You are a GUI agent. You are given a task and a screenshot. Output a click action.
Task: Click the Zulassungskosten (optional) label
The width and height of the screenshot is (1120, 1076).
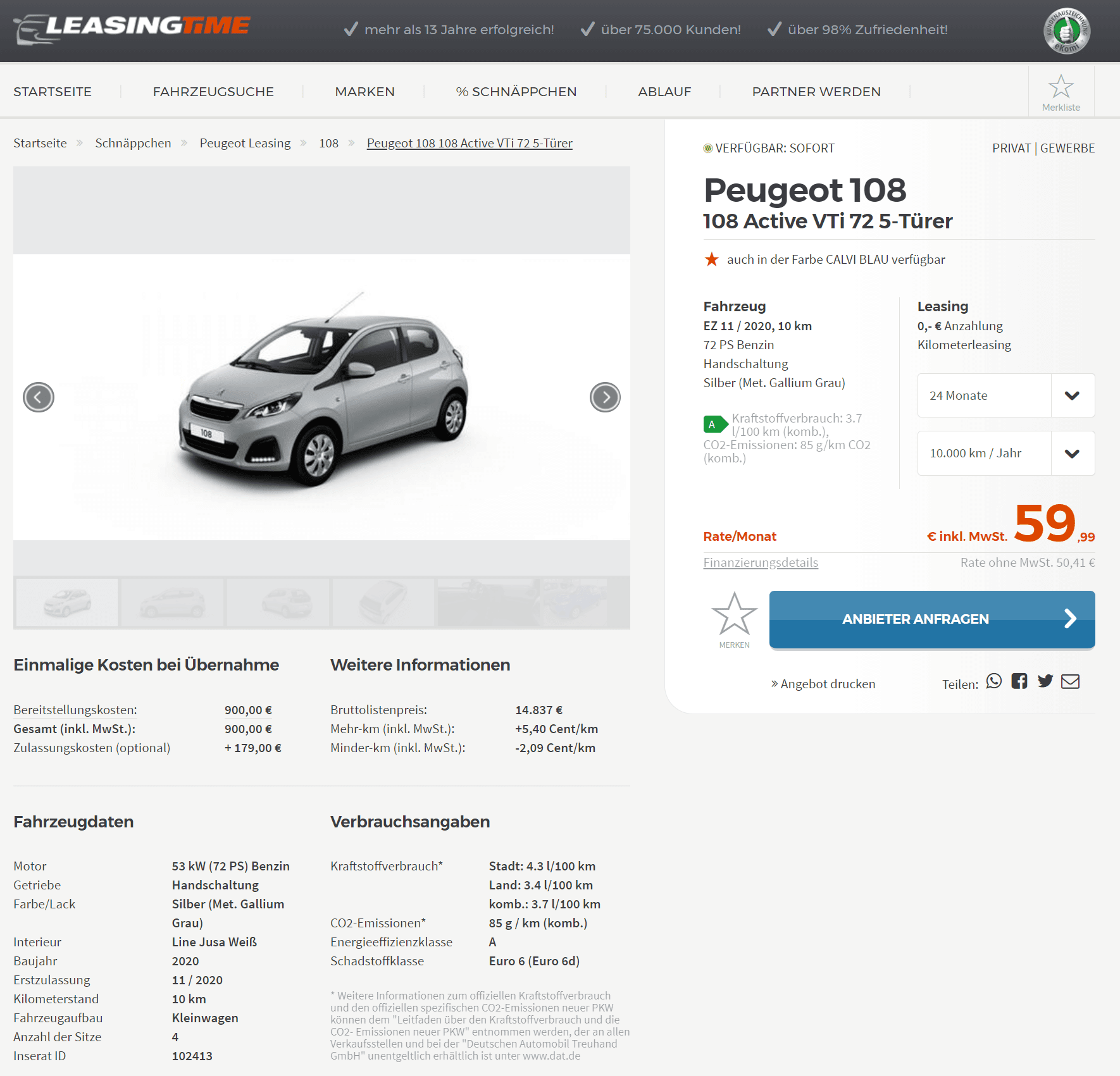92,748
